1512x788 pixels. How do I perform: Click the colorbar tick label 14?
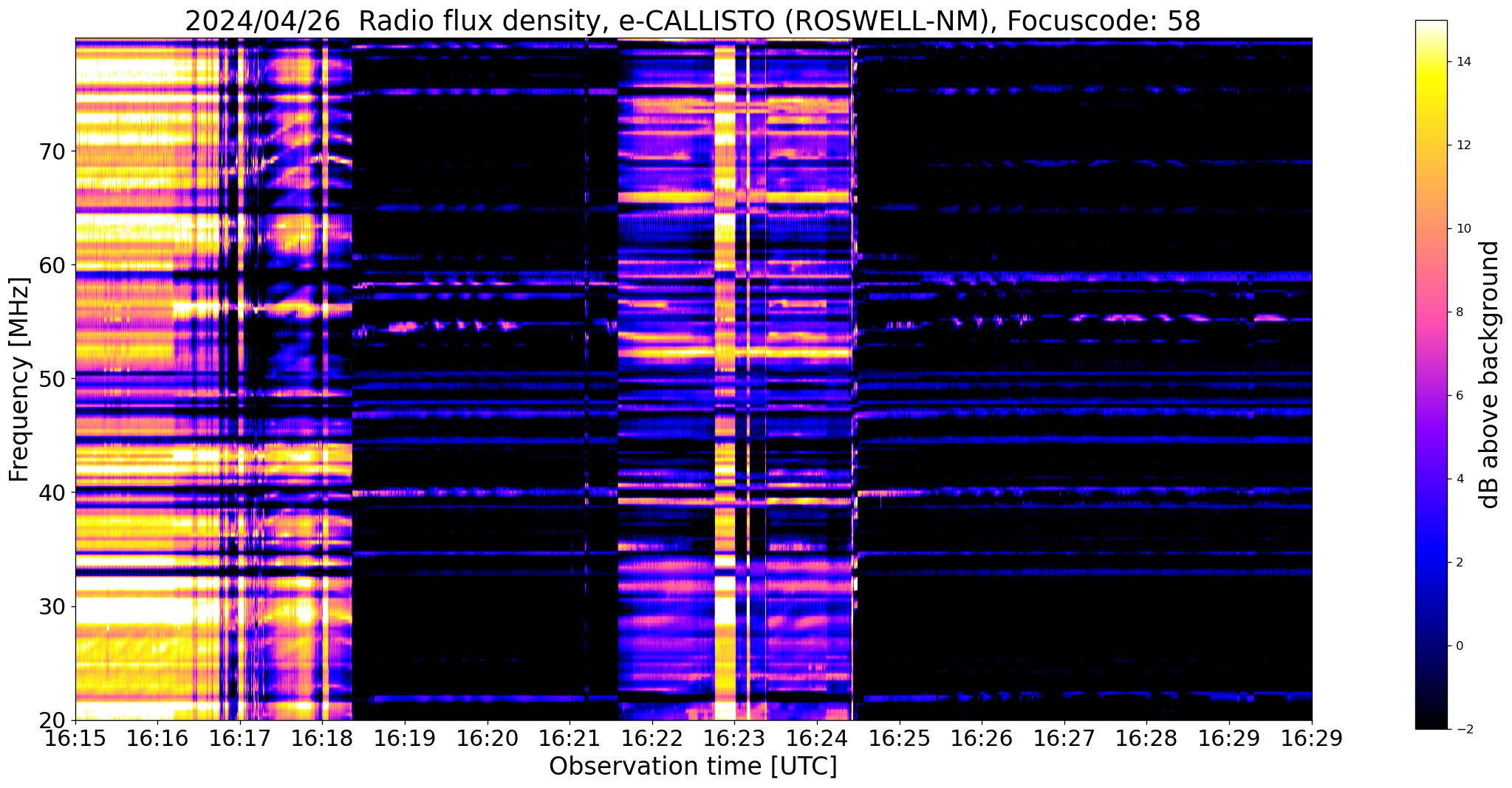pos(1463,62)
